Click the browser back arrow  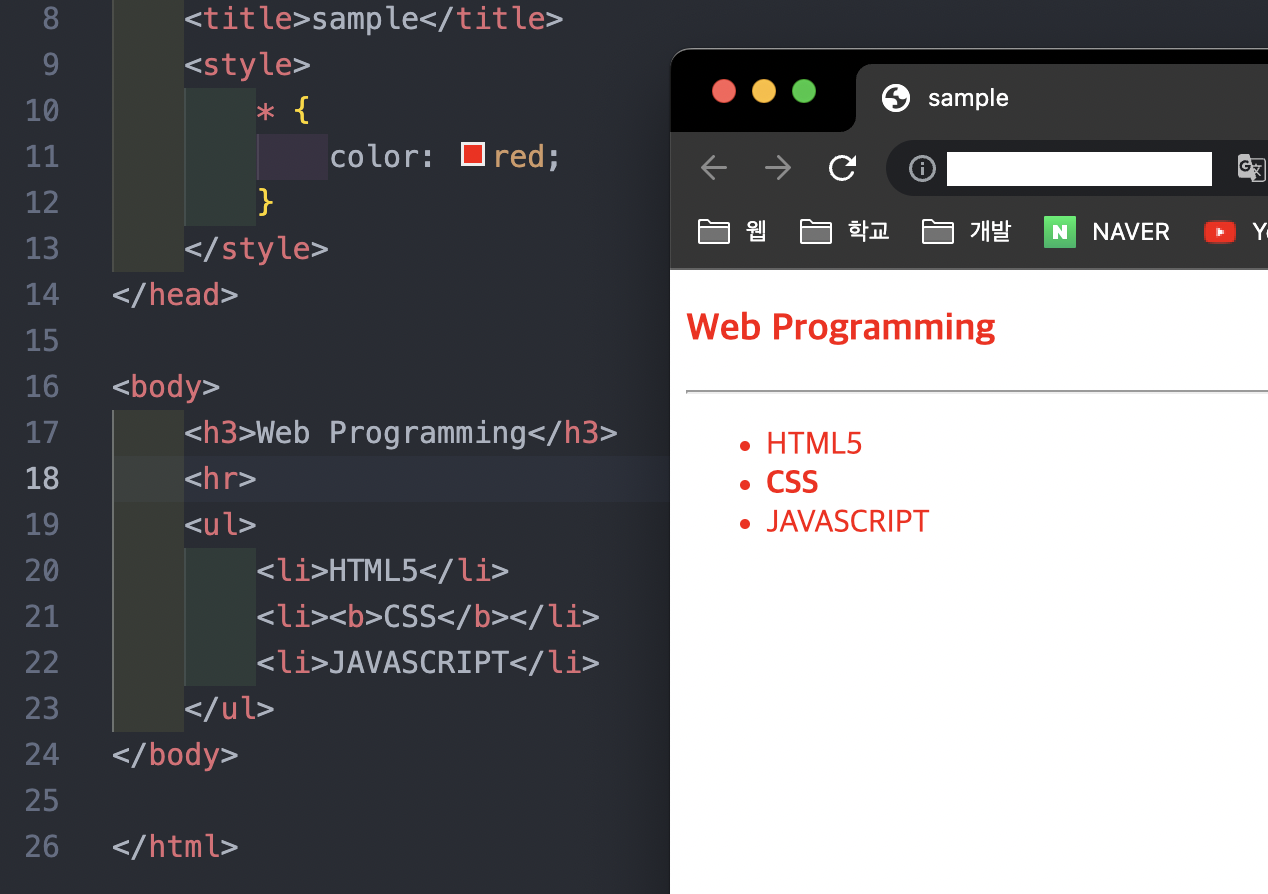713,167
